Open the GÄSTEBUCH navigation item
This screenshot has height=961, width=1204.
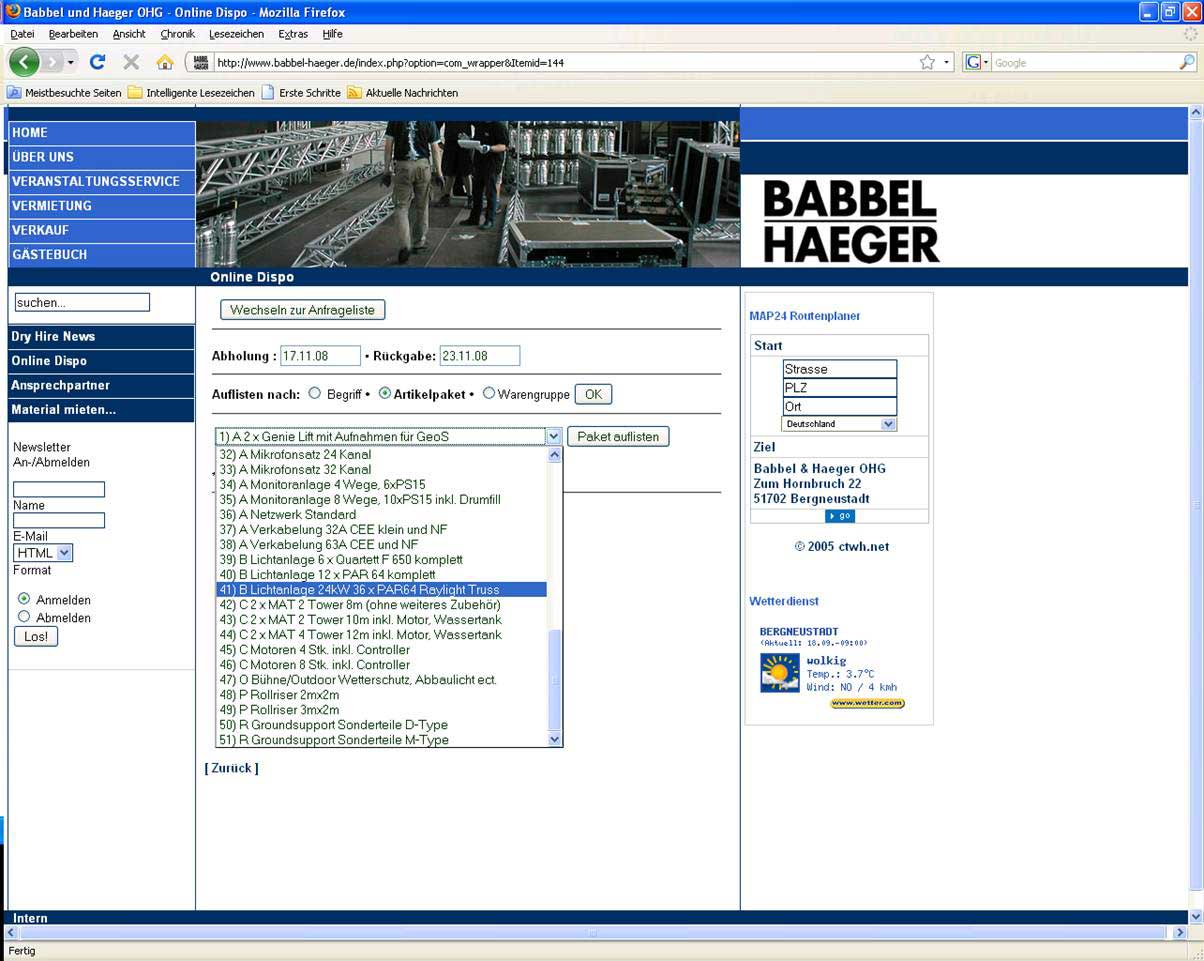click(101, 255)
